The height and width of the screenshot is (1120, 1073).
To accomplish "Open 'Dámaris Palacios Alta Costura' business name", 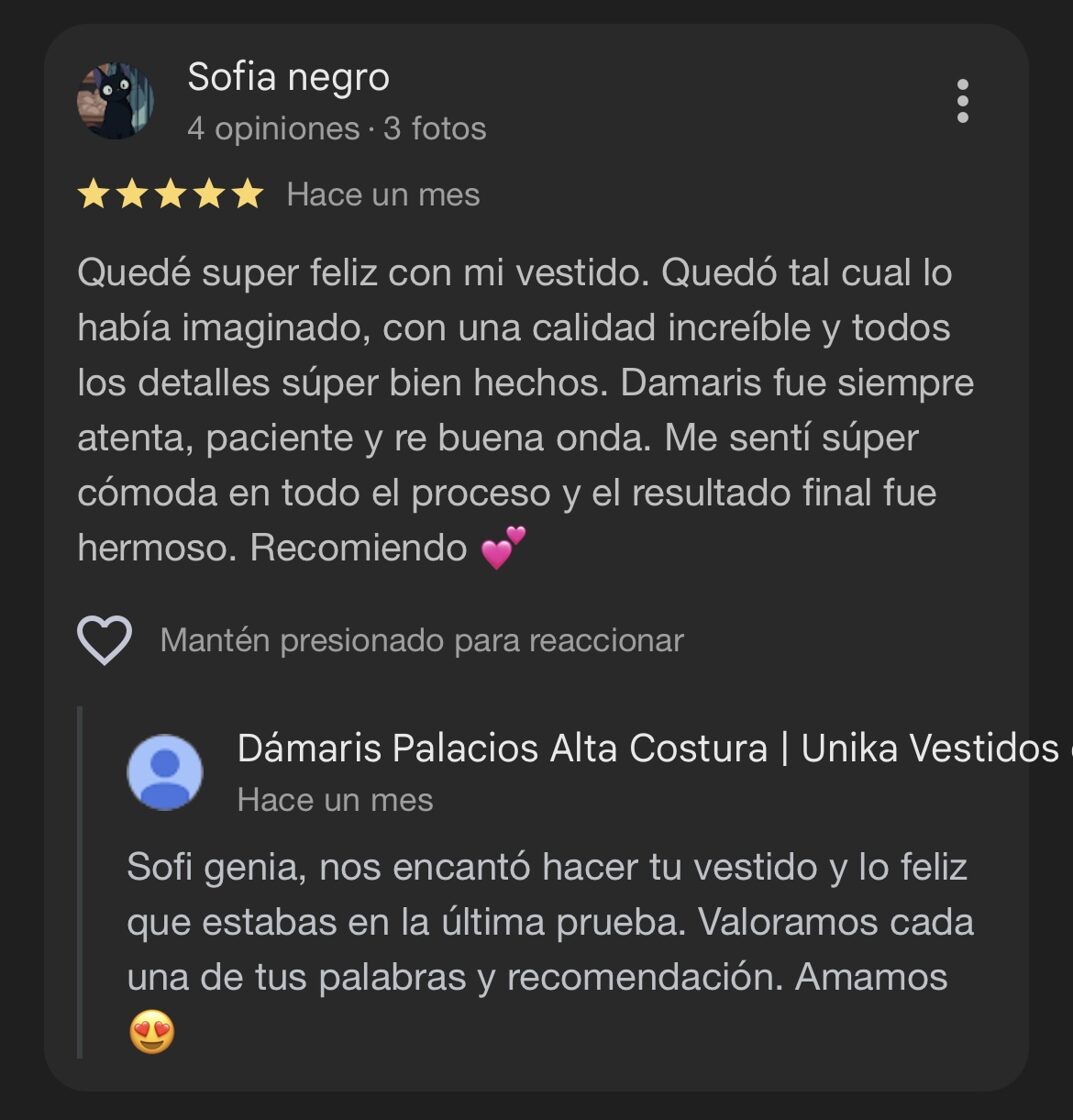I will pos(501,749).
